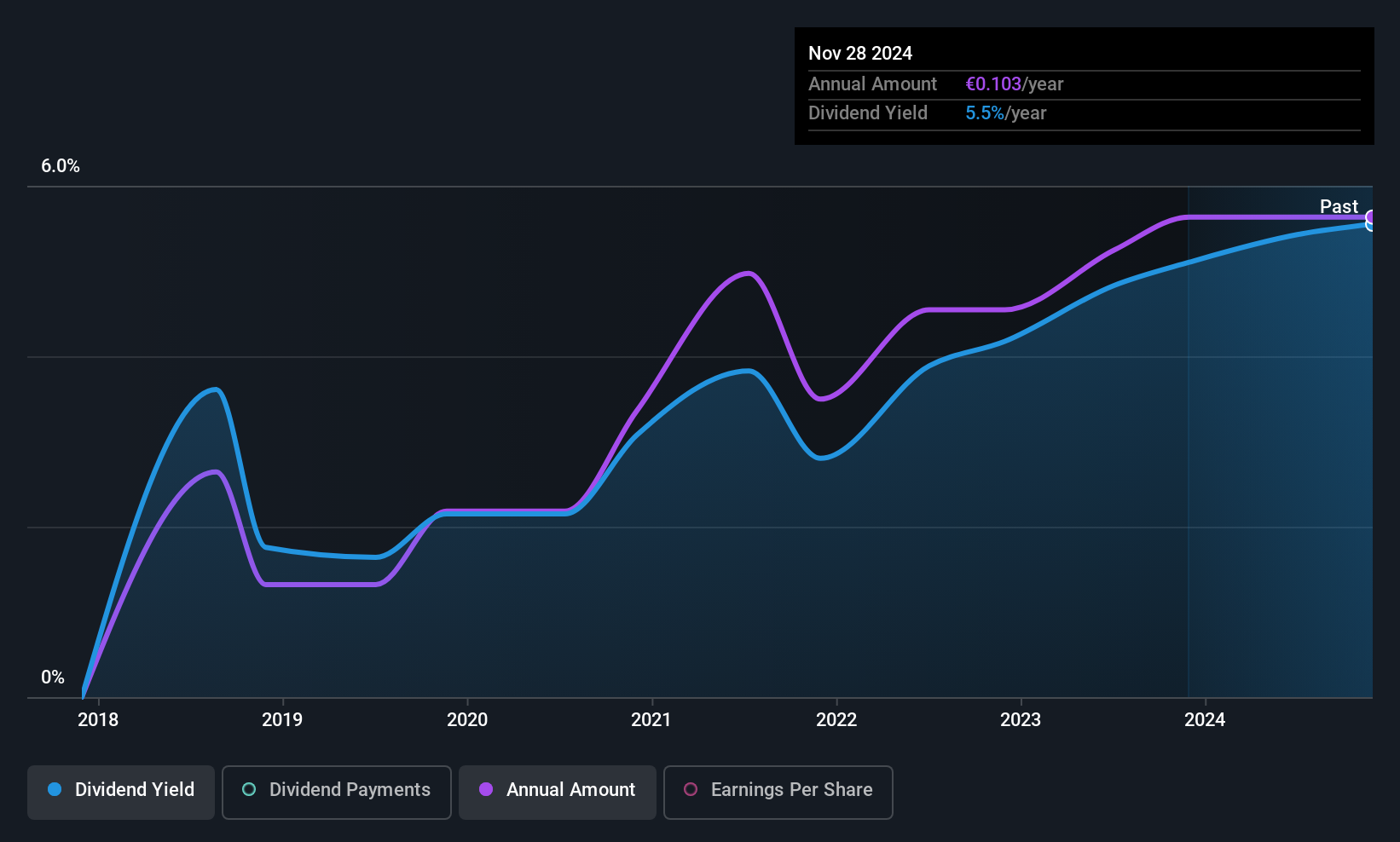Click the Past label on chart
The width and height of the screenshot is (1400, 842).
point(1339,206)
